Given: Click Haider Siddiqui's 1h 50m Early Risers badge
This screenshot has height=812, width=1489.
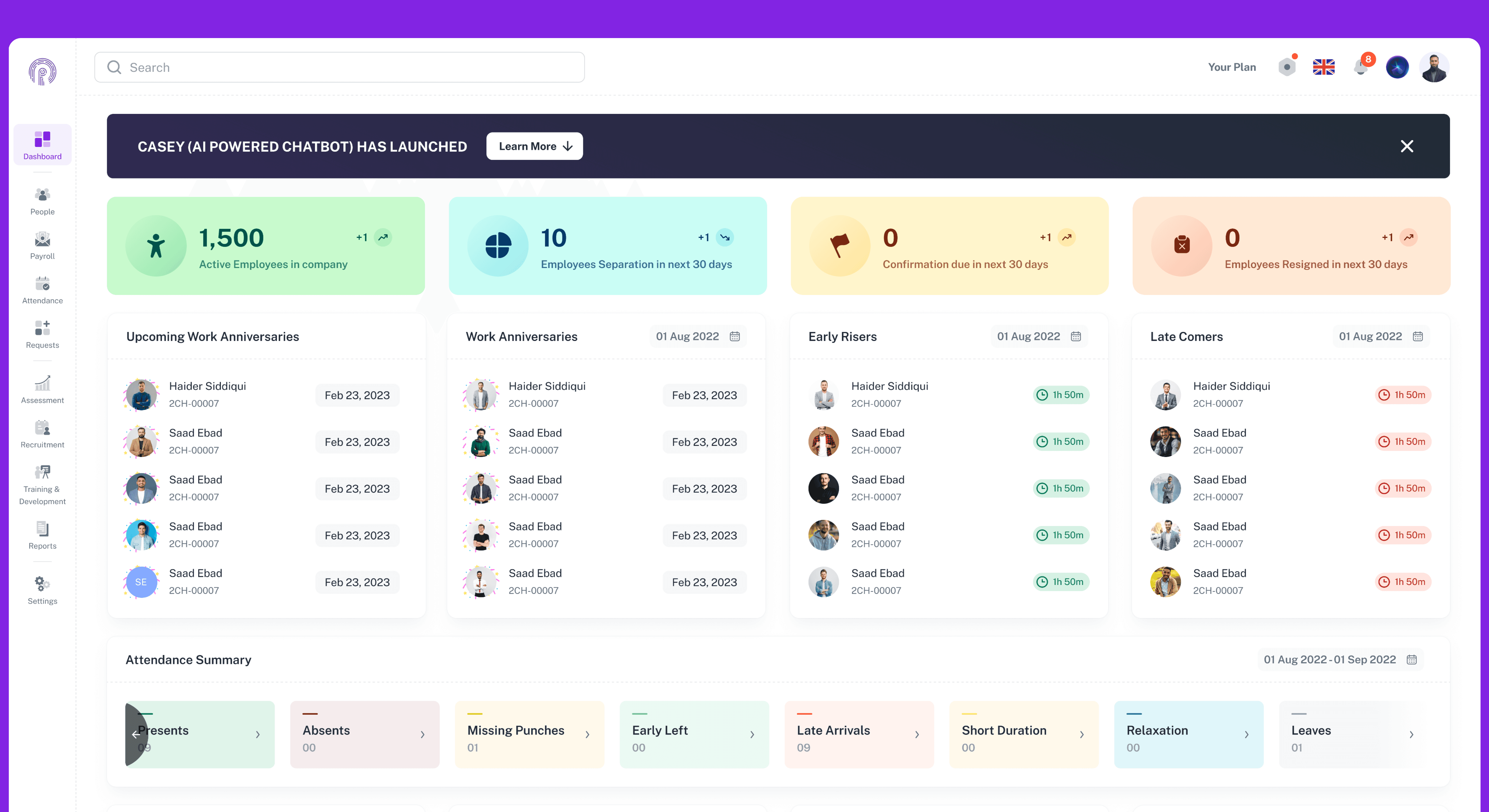Looking at the screenshot, I should (1061, 395).
